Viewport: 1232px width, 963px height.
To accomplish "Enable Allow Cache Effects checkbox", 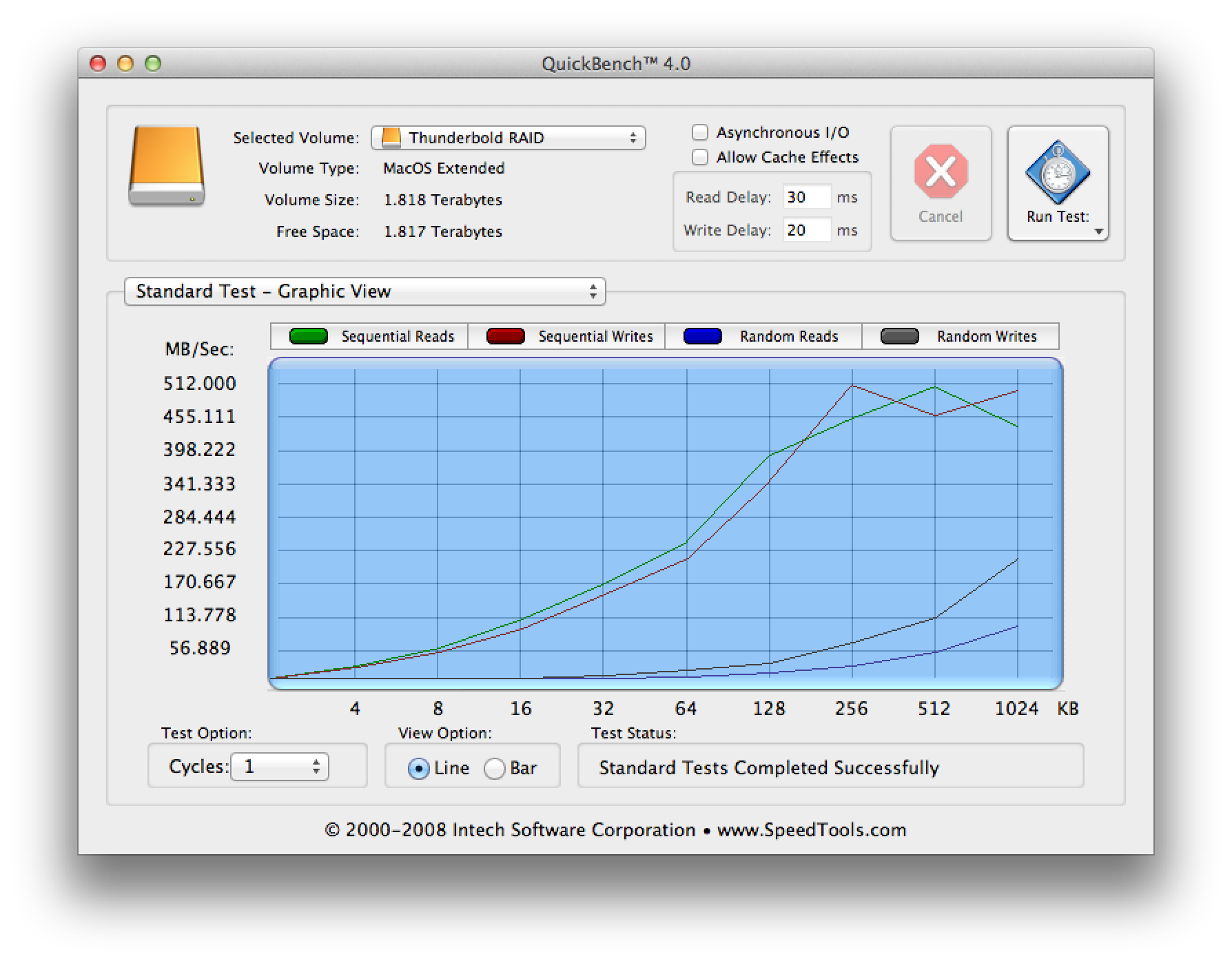I will tap(700, 157).
